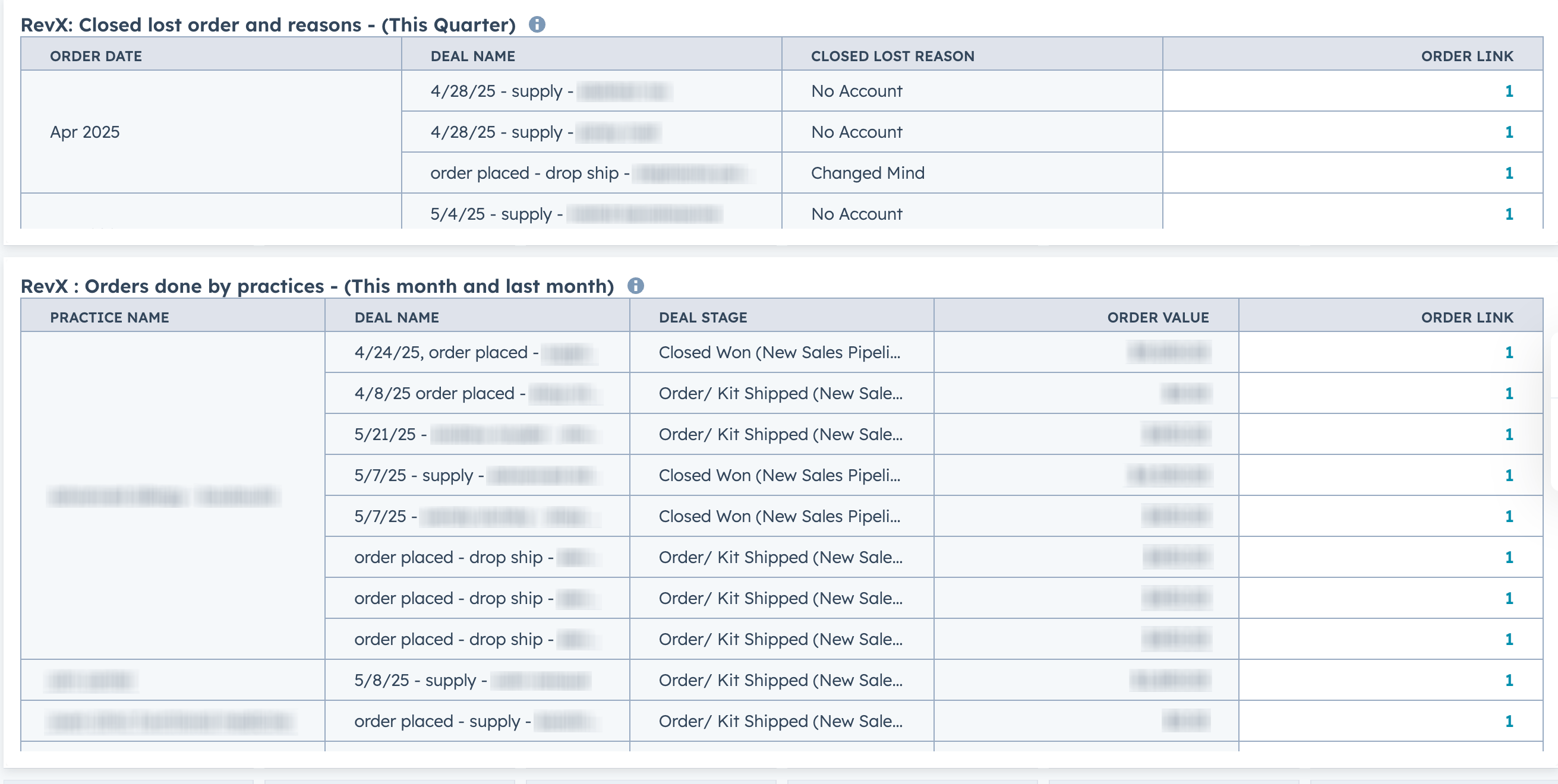Open order link for 5/4/25 supply deal
This screenshot has width=1558, height=784.
(1509, 214)
